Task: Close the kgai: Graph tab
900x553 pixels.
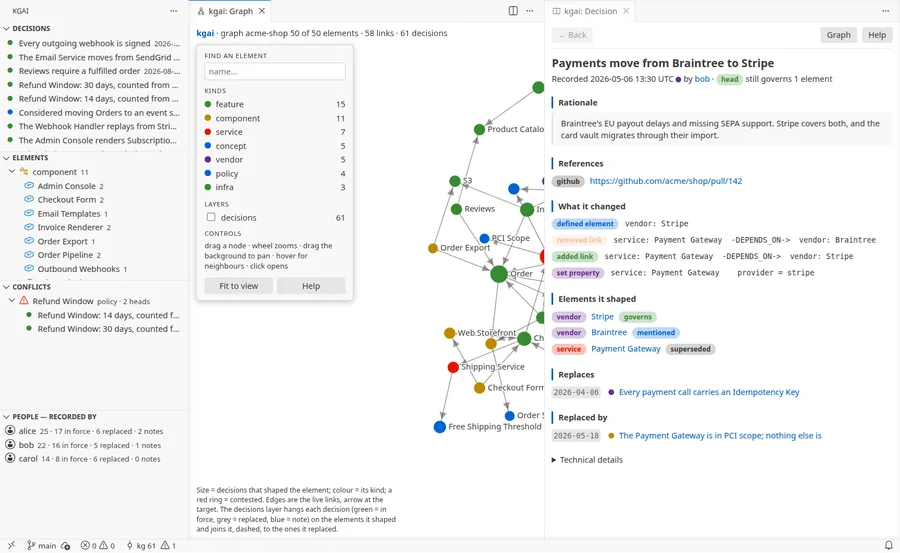Action: 262,11
